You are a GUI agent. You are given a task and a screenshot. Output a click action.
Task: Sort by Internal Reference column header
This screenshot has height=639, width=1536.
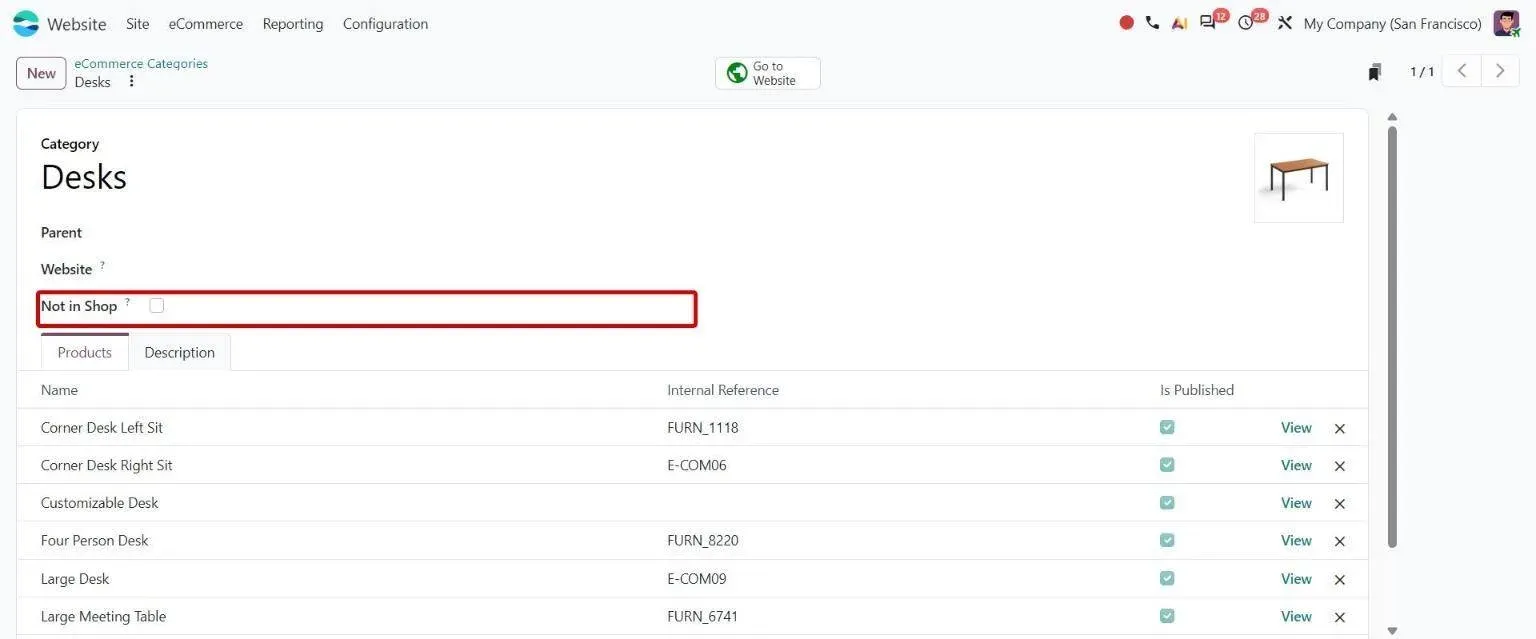(x=723, y=390)
